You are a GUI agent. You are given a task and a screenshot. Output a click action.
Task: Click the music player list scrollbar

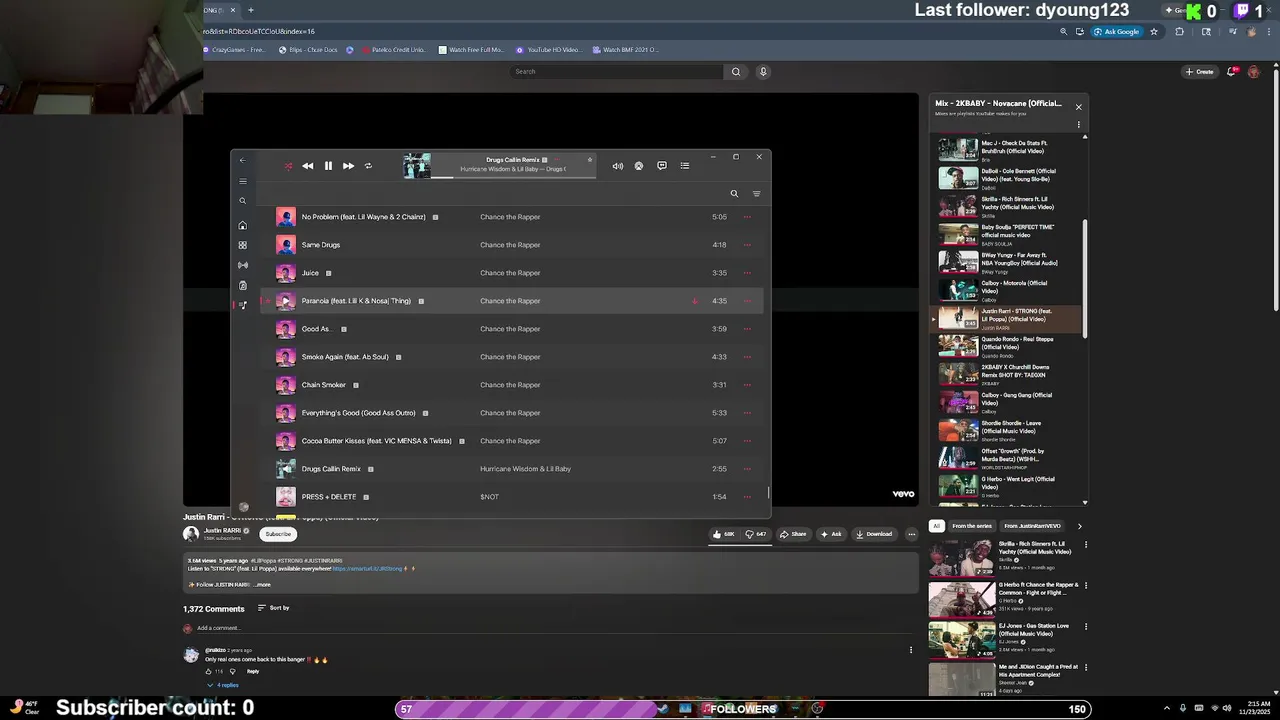[x=769, y=492]
